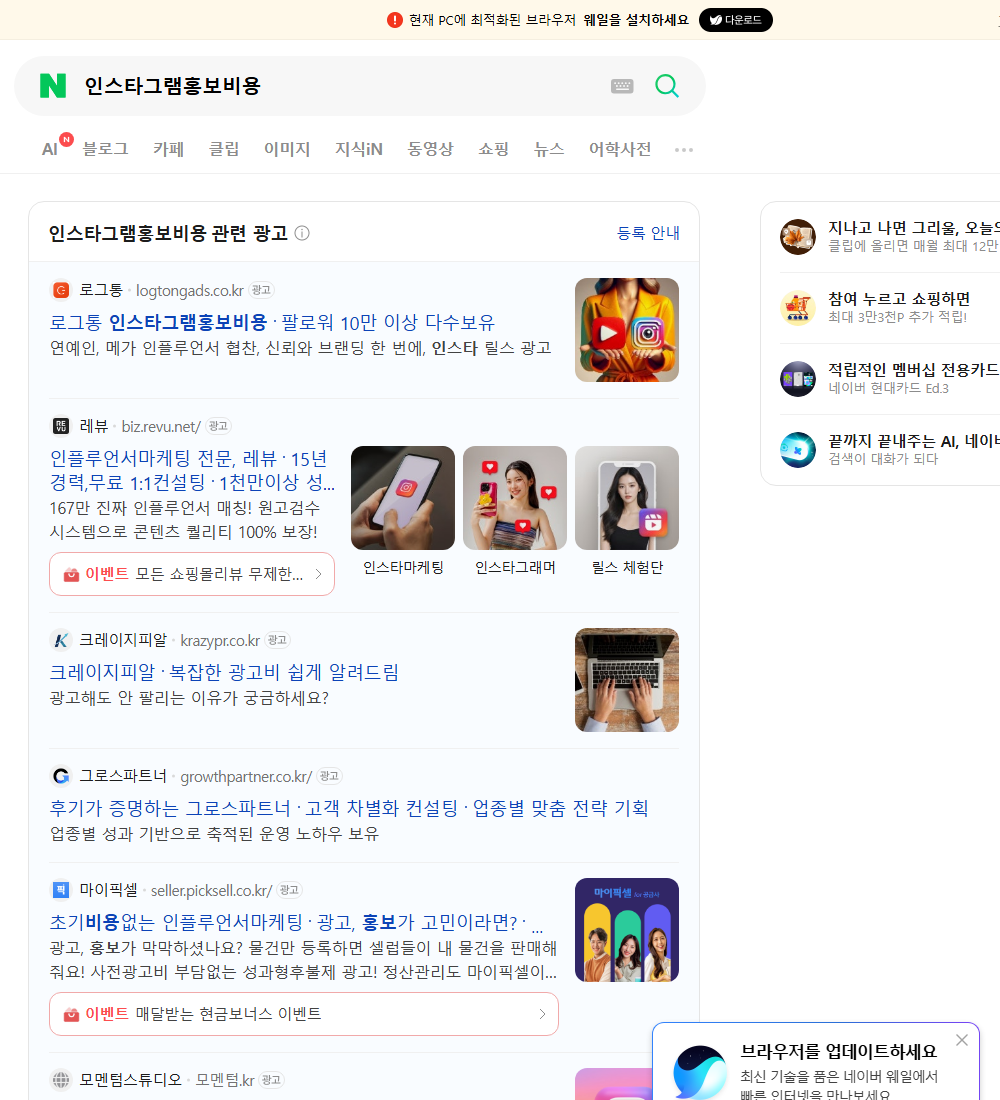Click the 광고 badge next to seller.picksell.co.kr
Image resolution: width=1000 pixels, height=1100 pixels.
[289, 890]
